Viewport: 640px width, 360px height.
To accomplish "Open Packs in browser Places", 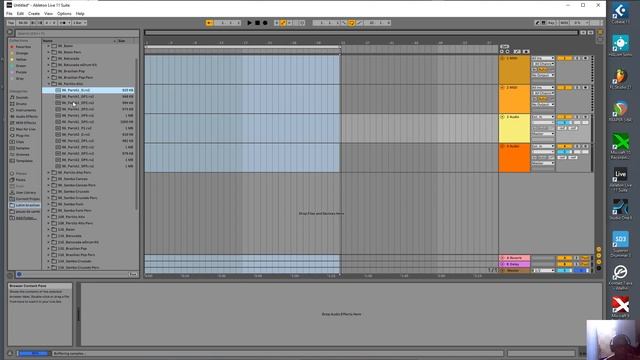I will (20, 180).
